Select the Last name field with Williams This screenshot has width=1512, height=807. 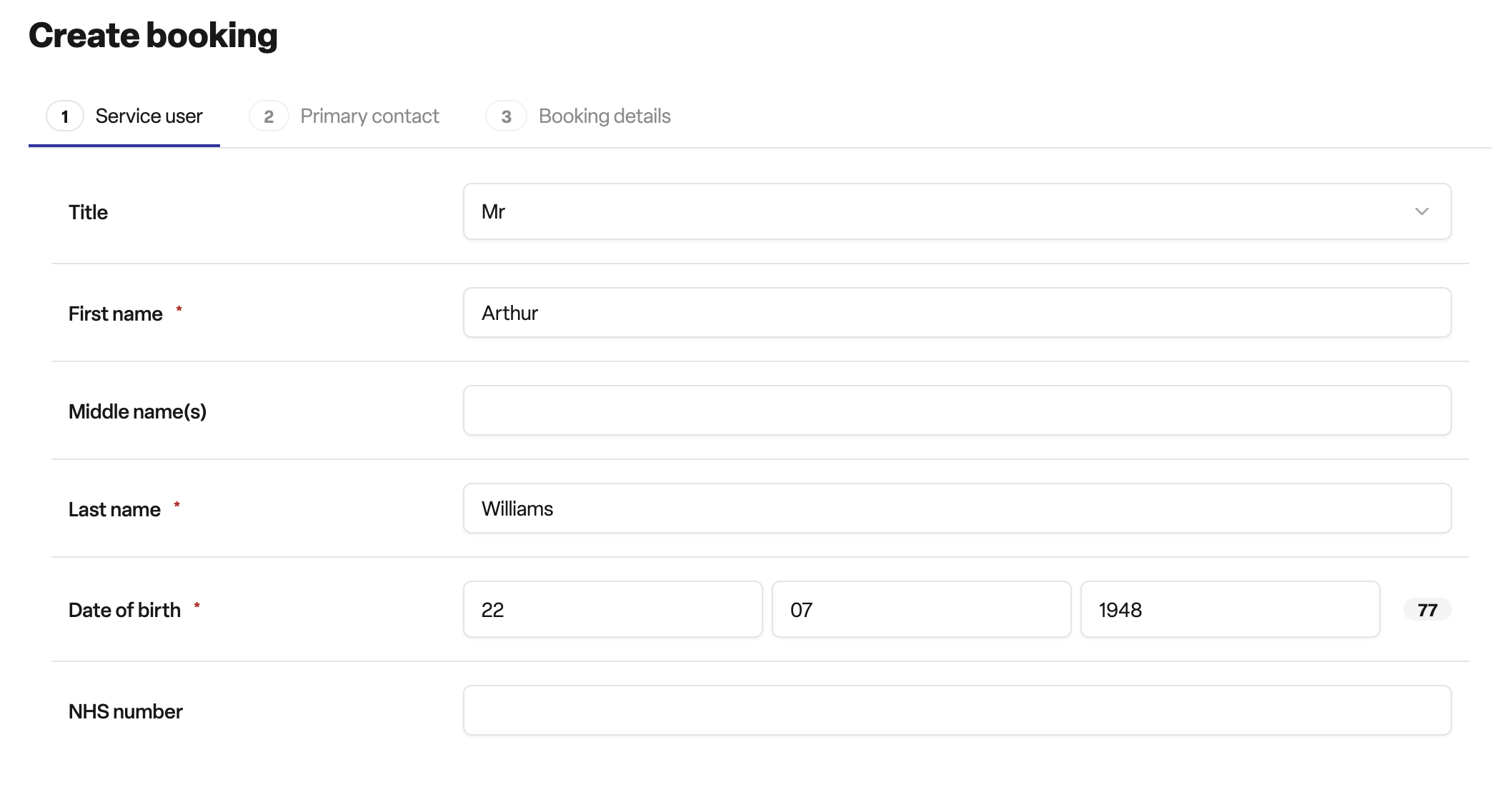(957, 508)
